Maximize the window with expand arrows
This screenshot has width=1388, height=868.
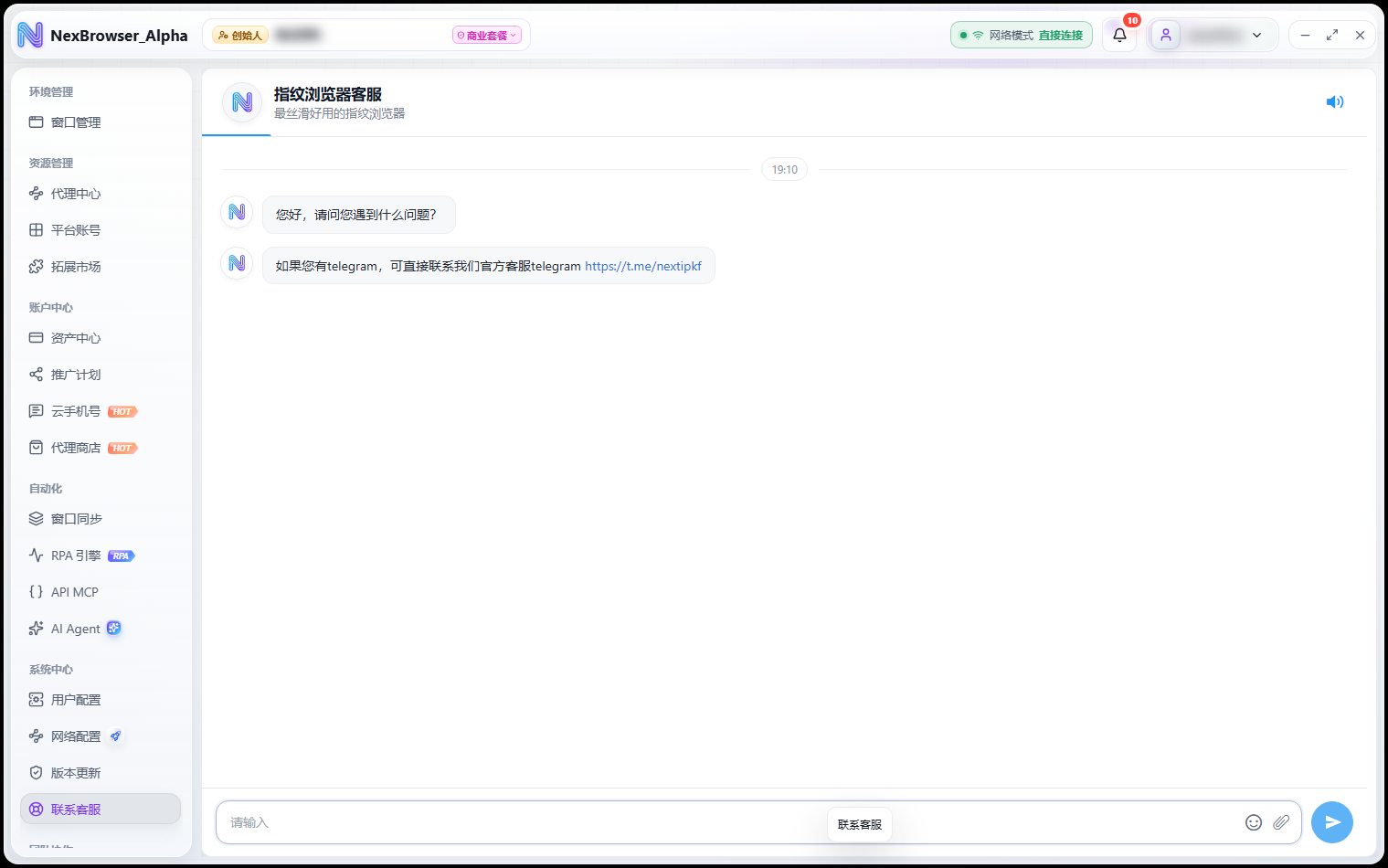[1332, 35]
